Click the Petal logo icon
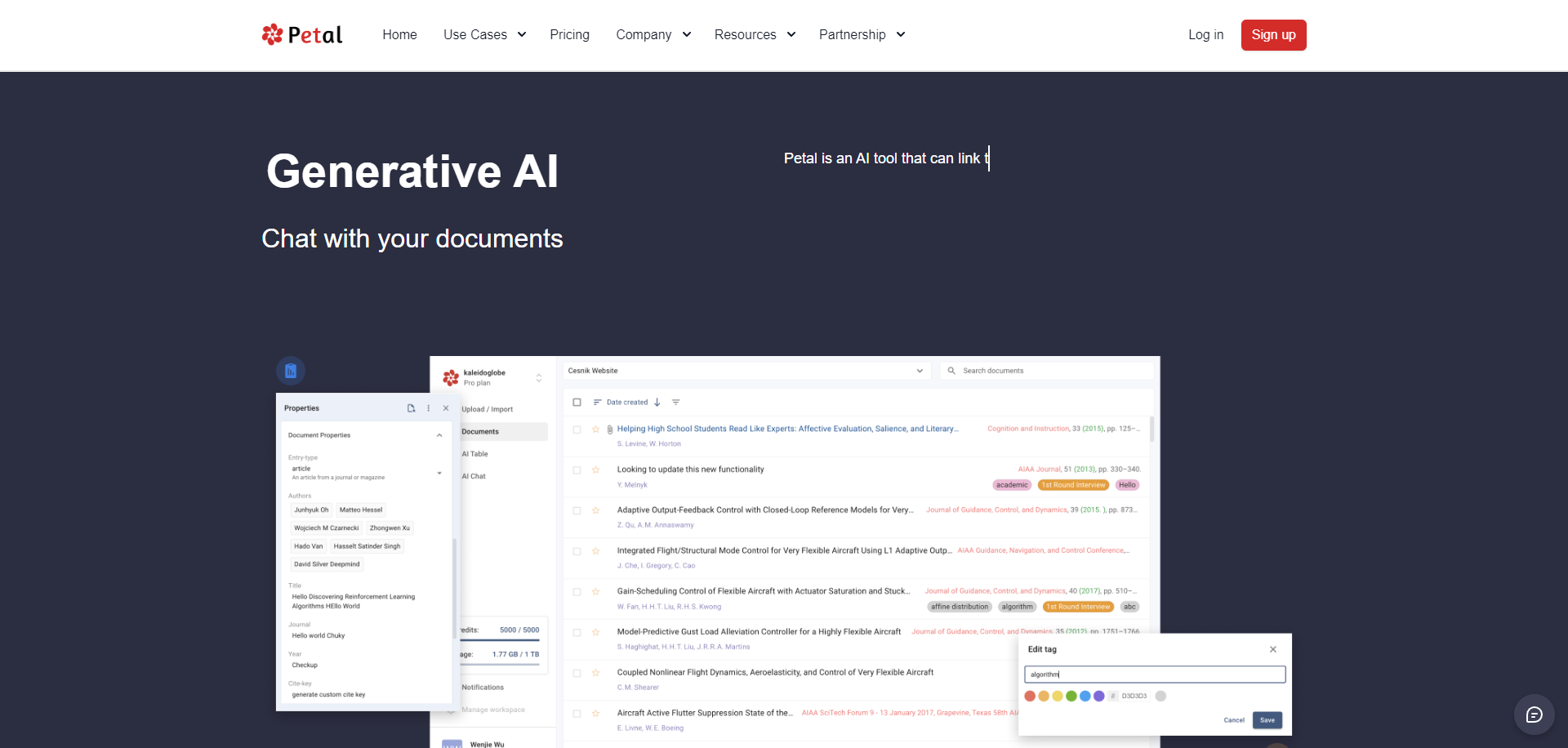Screen dimensions: 1568x748 [272, 34]
